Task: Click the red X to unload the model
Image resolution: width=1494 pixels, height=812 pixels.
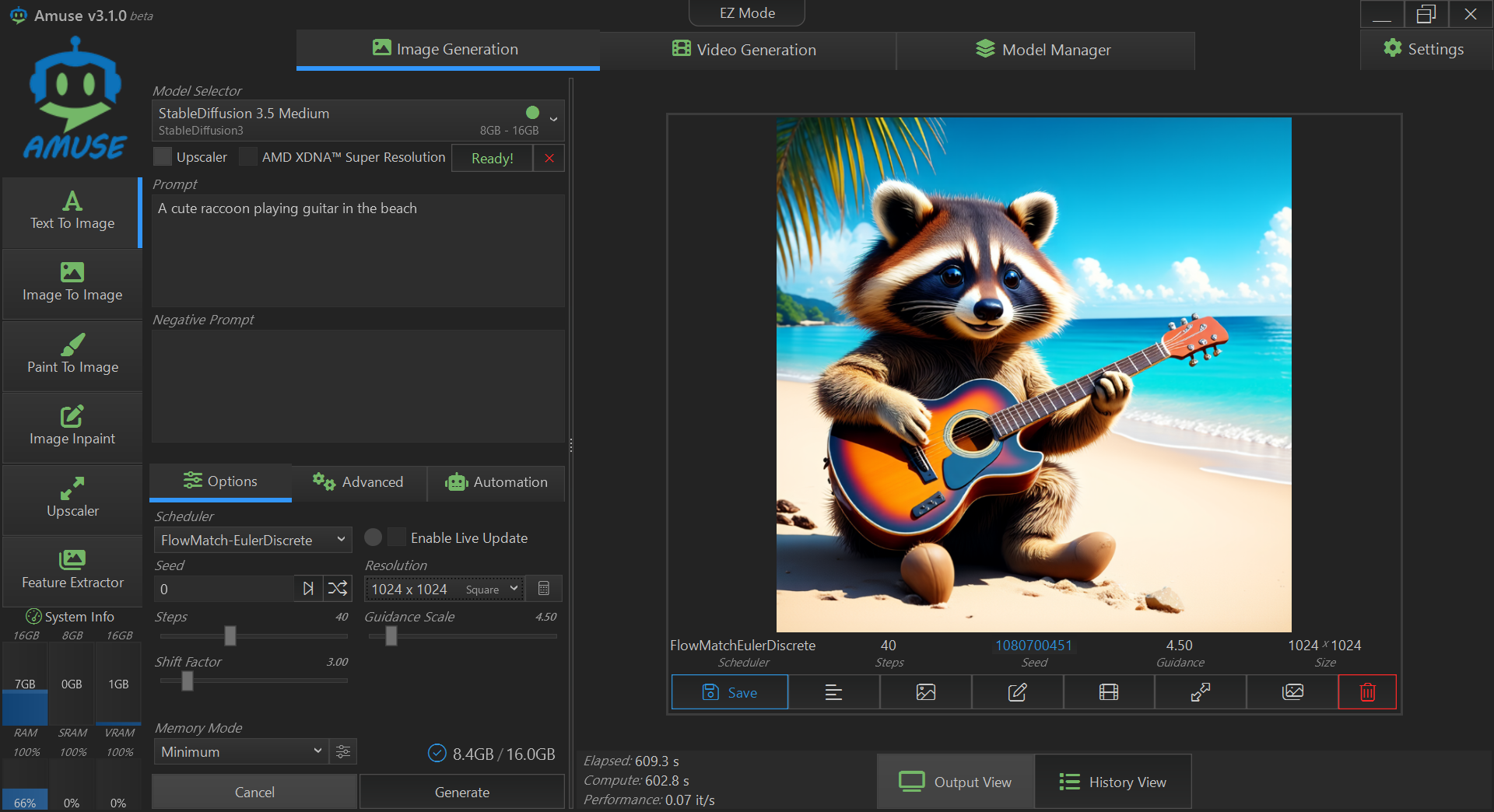Action: tap(549, 158)
